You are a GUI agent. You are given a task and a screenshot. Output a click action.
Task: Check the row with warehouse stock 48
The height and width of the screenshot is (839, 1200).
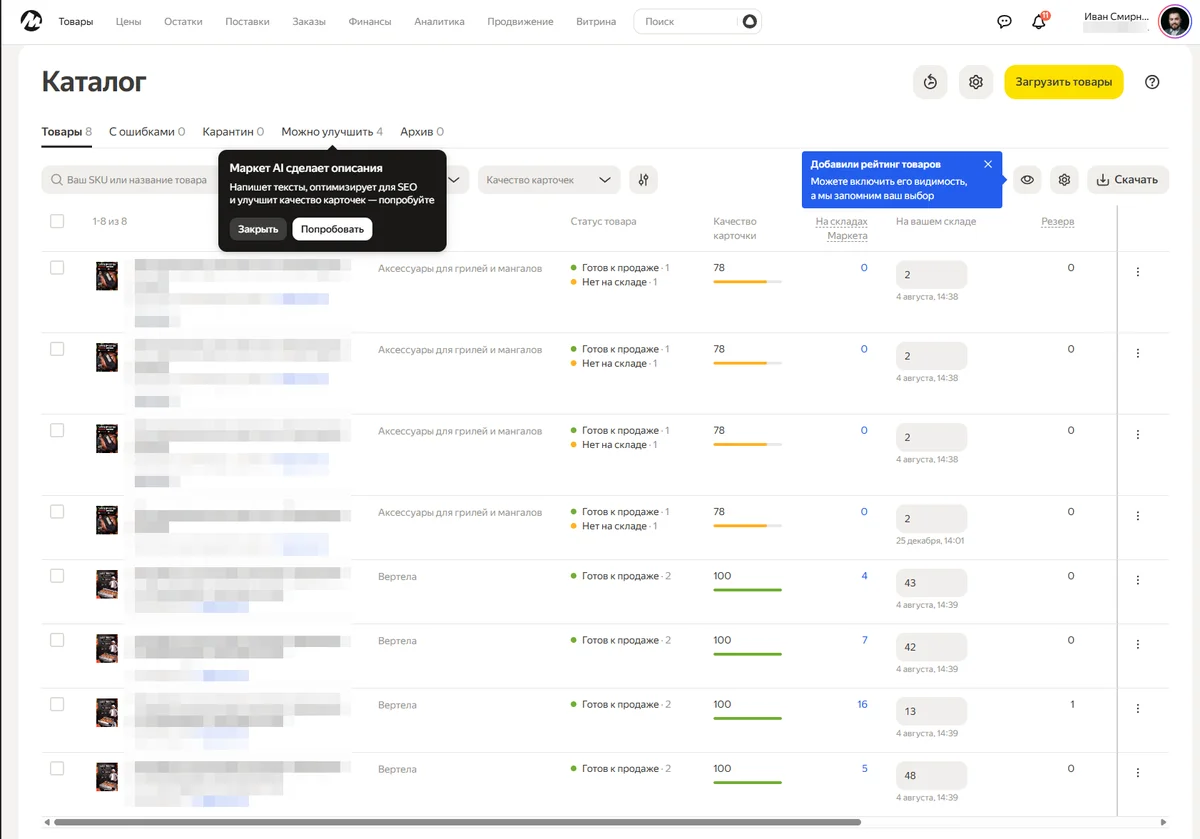57,768
